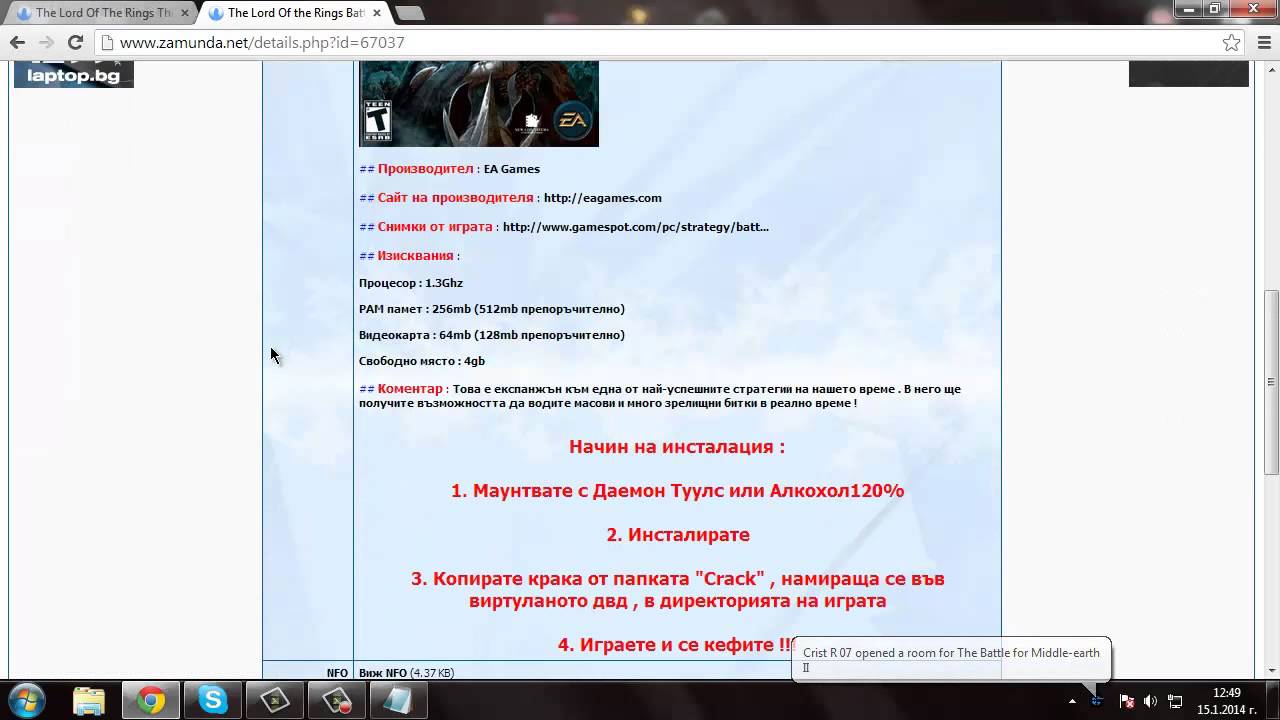Image resolution: width=1280 pixels, height=720 pixels.
Task: Open the Action Center flag icon
Action: coord(1126,701)
